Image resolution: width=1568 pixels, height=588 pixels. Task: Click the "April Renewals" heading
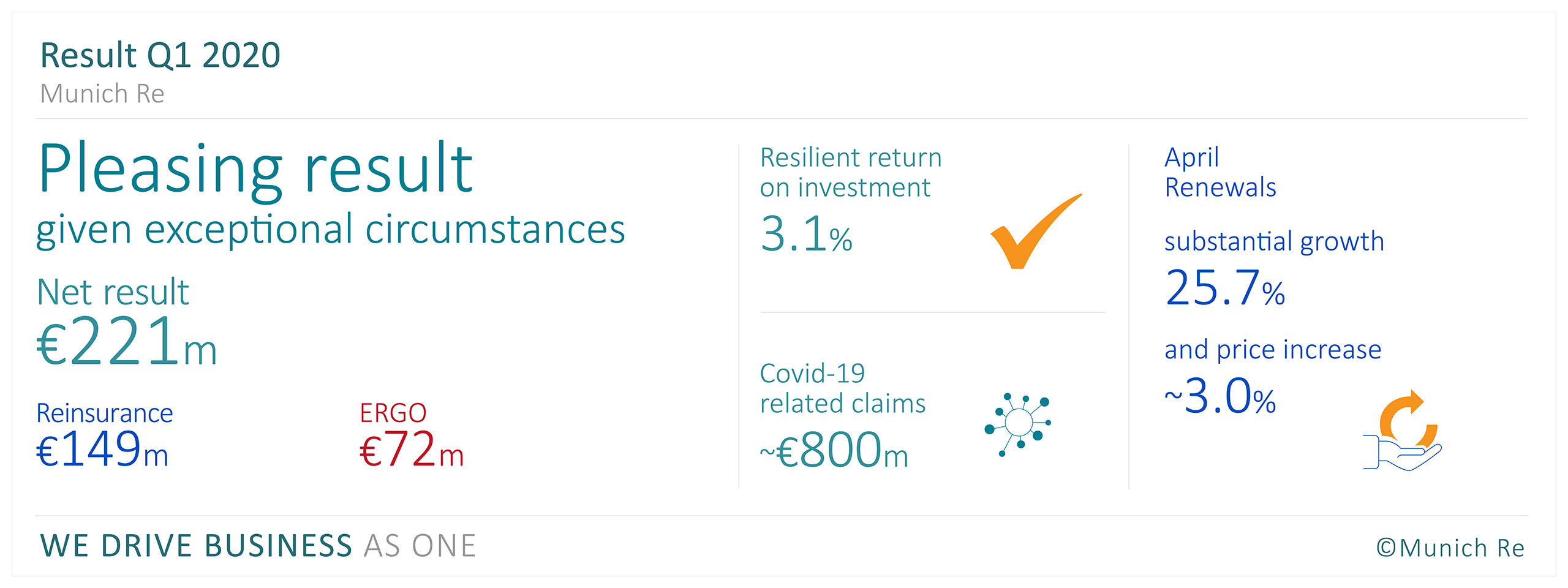pyautogui.click(x=1220, y=173)
